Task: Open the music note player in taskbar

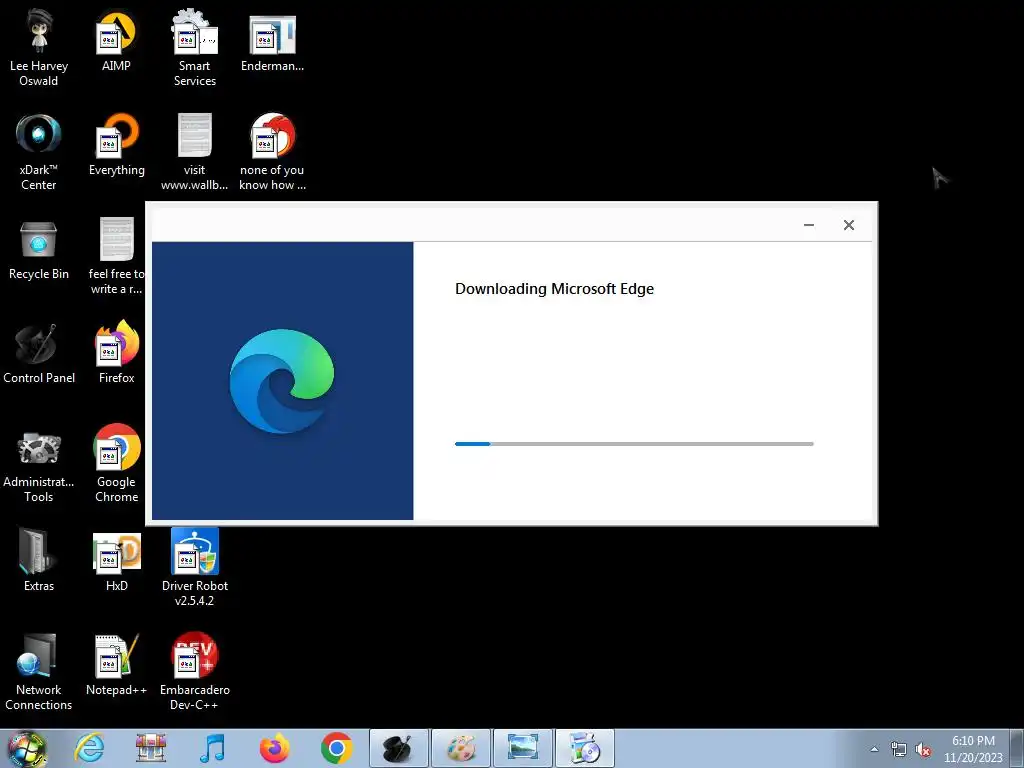Action: [212, 748]
